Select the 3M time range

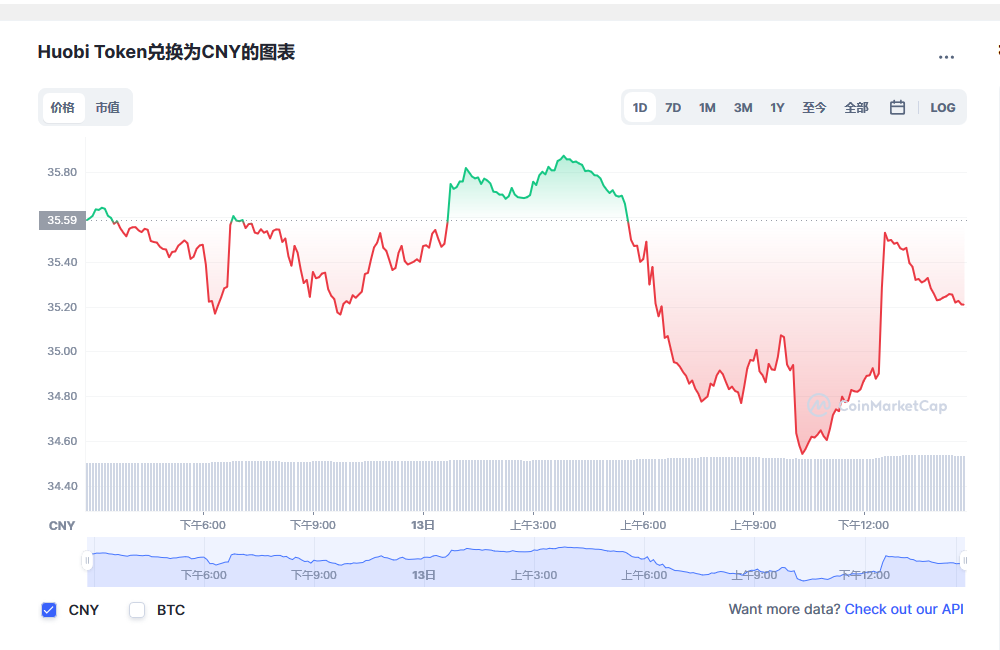coord(743,107)
